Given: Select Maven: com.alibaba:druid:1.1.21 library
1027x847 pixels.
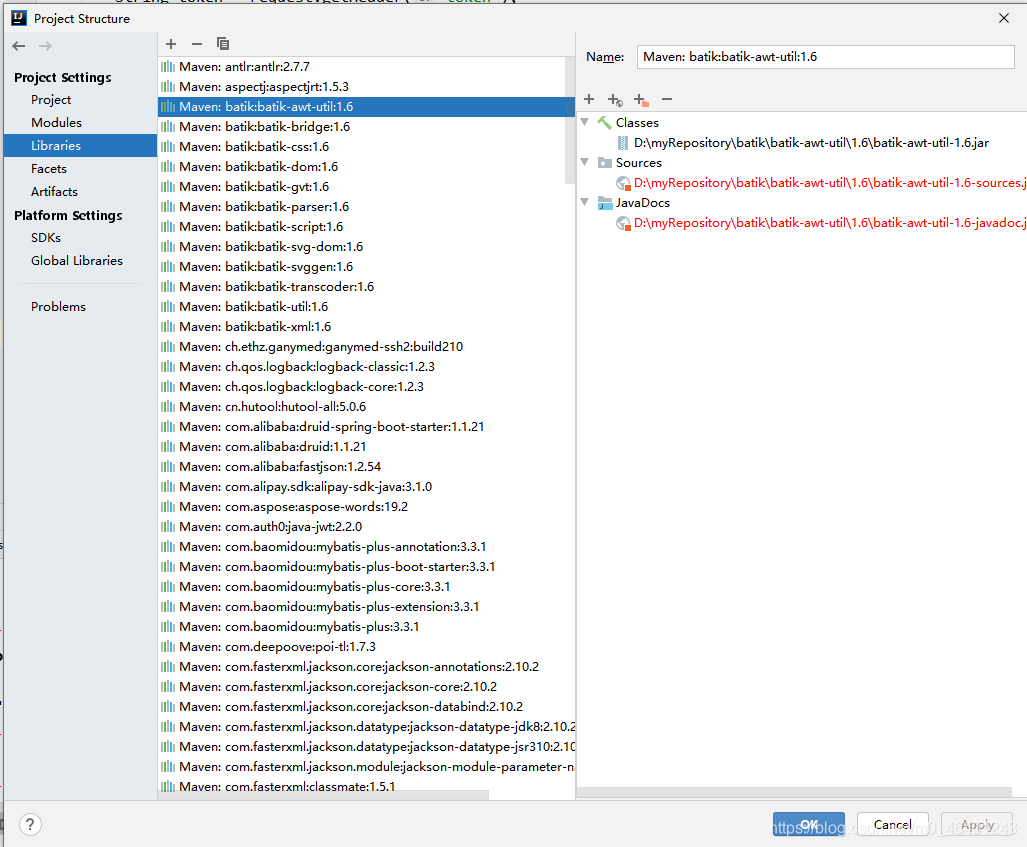Looking at the screenshot, I should pyautogui.click(x=366, y=447).
